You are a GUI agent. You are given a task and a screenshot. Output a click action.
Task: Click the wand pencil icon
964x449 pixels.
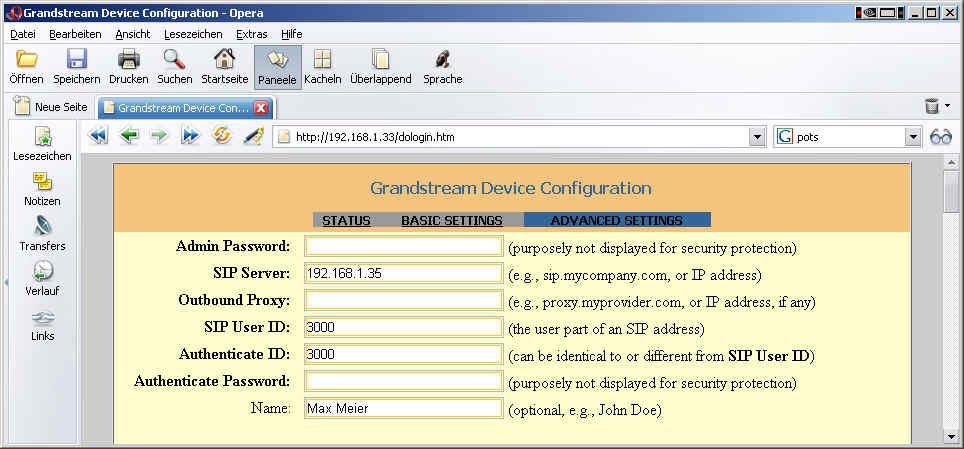coord(253,136)
